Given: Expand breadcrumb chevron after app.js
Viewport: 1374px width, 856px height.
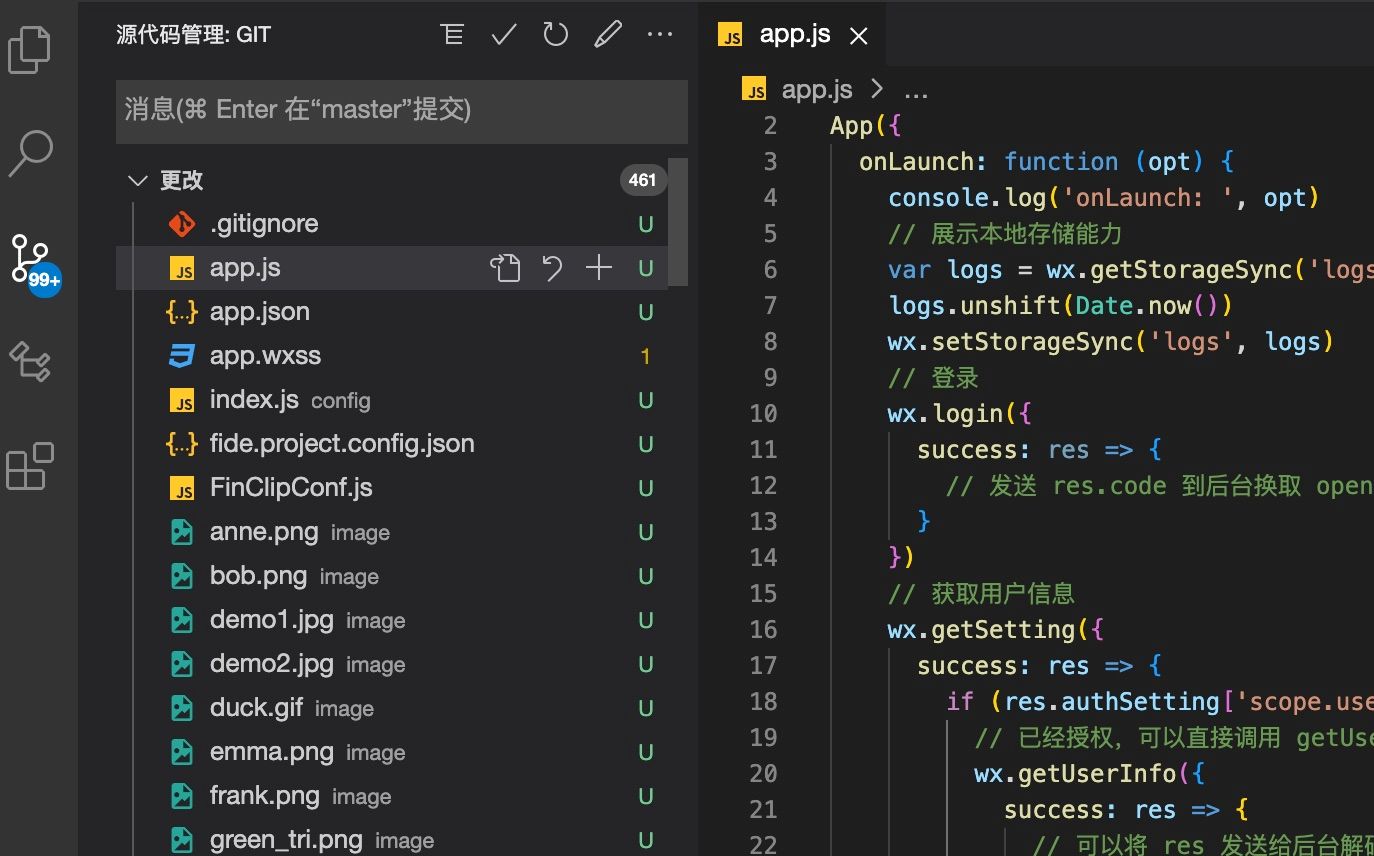Looking at the screenshot, I should point(877,90).
